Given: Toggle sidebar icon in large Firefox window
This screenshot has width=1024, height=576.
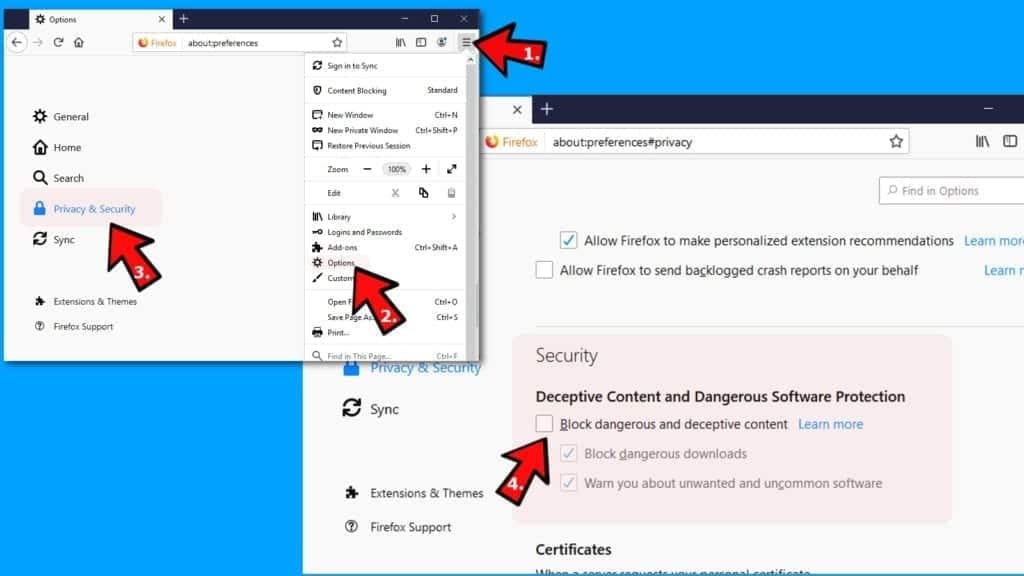Looking at the screenshot, I should pyautogui.click(x=1010, y=141).
